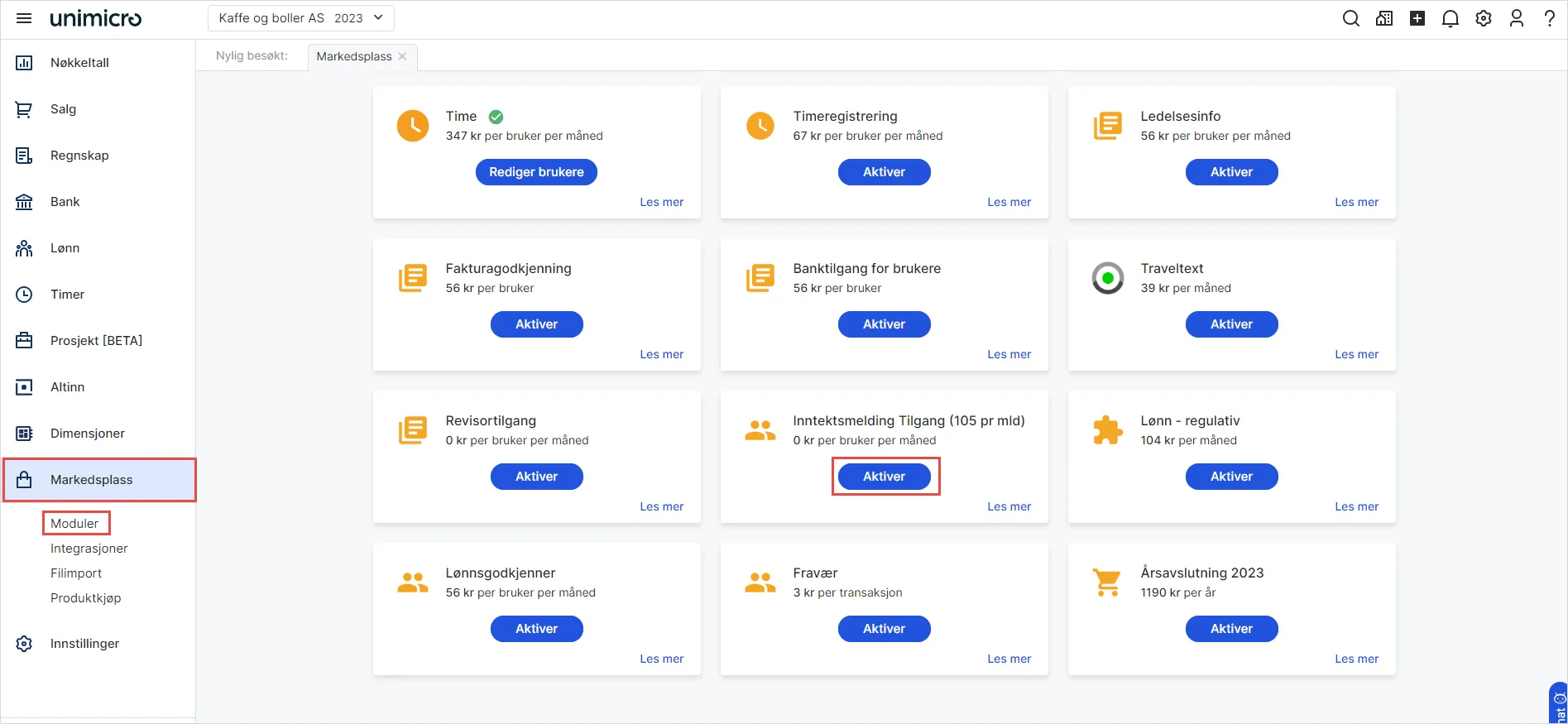Open settings gear in top bar
This screenshot has height=724, width=1568.
click(x=1484, y=18)
